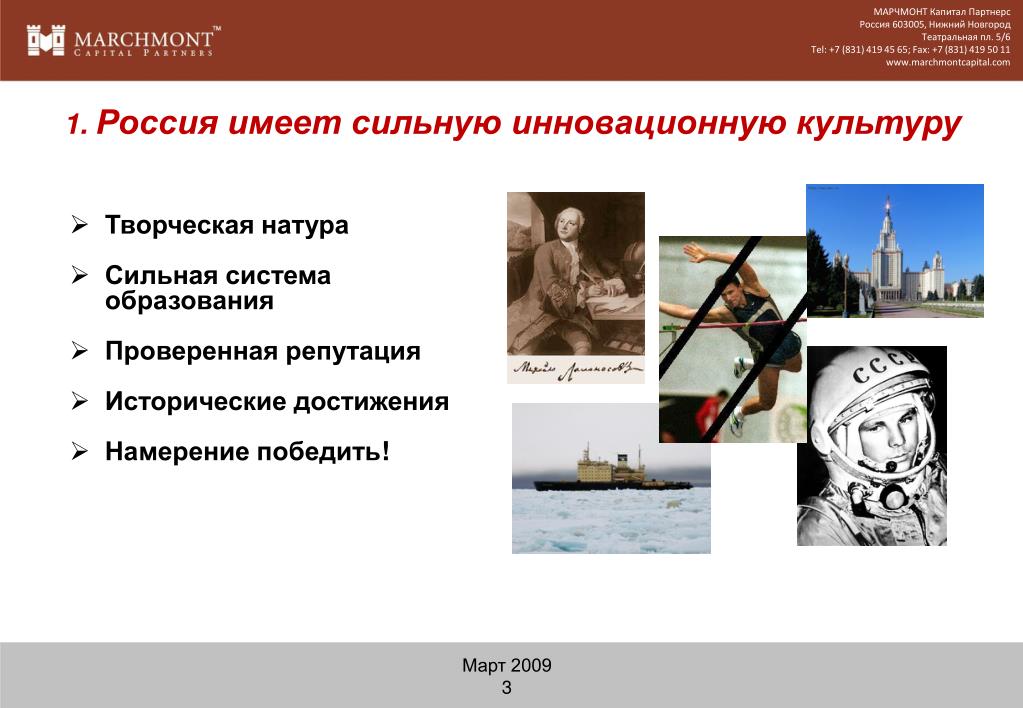This screenshot has height=708, width=1023.
Task: Select the header line 'МАРЧМОНТ Капитал Партнерс'
Action: (x=941, y=12)
